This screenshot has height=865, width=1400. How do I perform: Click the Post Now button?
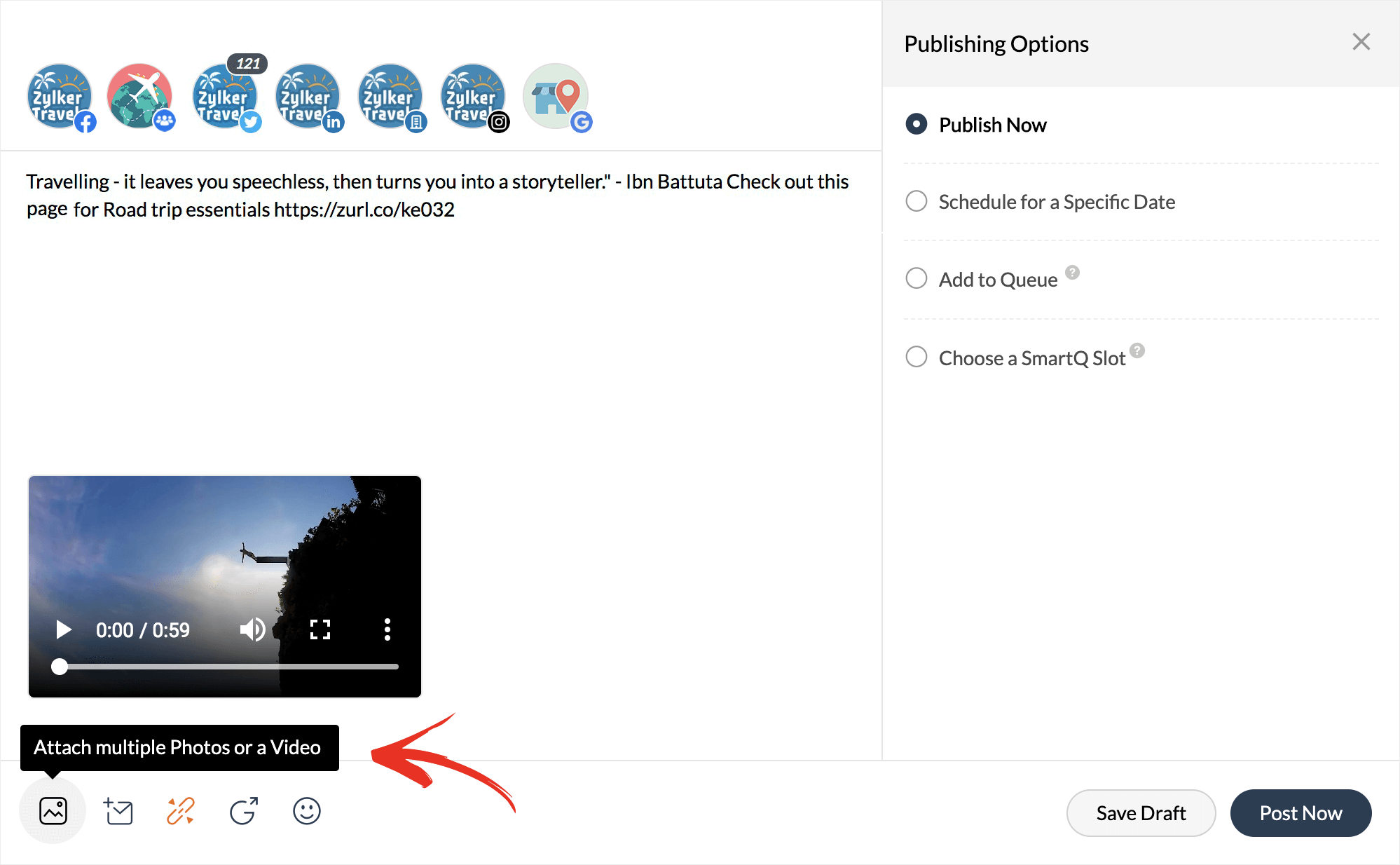click(1300, 813)
